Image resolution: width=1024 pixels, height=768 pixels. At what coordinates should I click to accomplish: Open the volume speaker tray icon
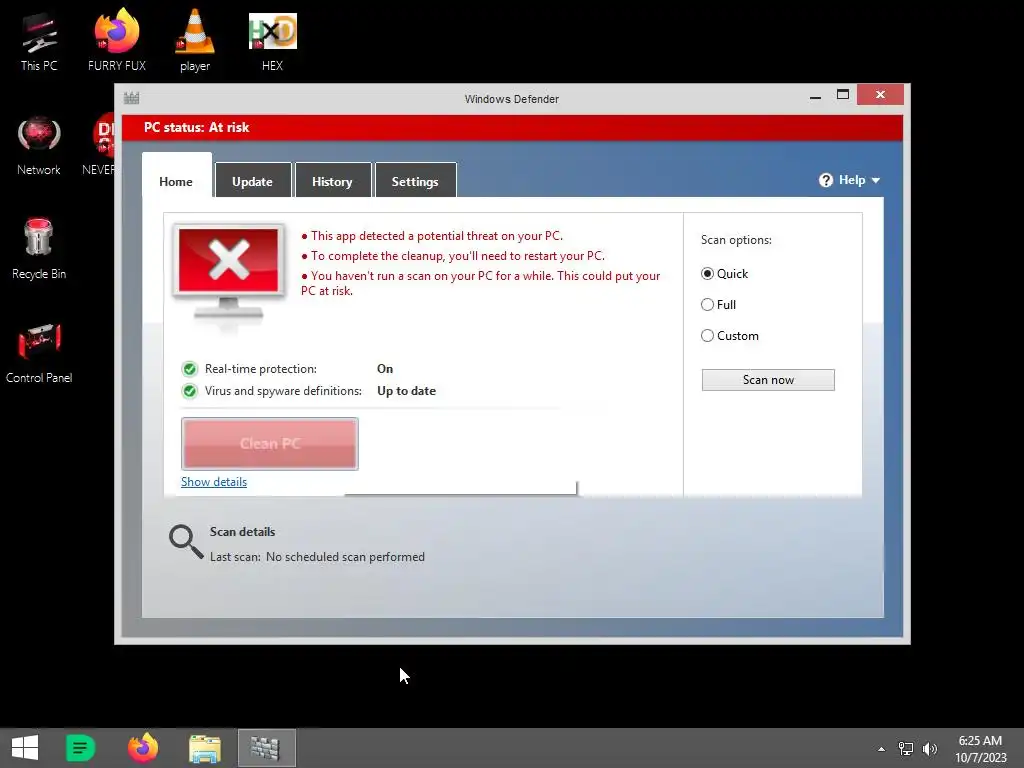(x=930, y=749)
